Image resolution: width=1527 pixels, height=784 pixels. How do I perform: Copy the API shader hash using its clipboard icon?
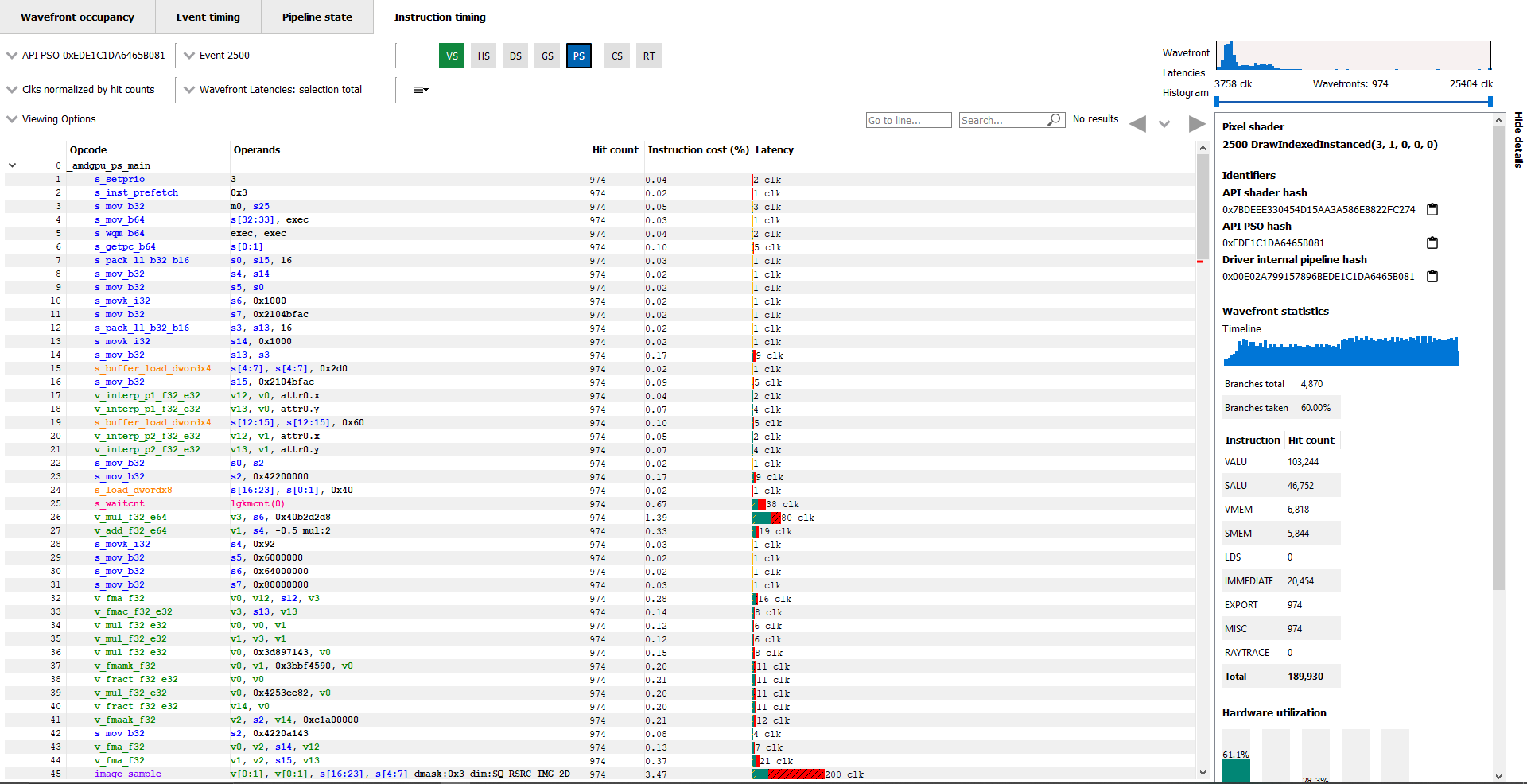pyautogui.click(x=1432, y=209)
